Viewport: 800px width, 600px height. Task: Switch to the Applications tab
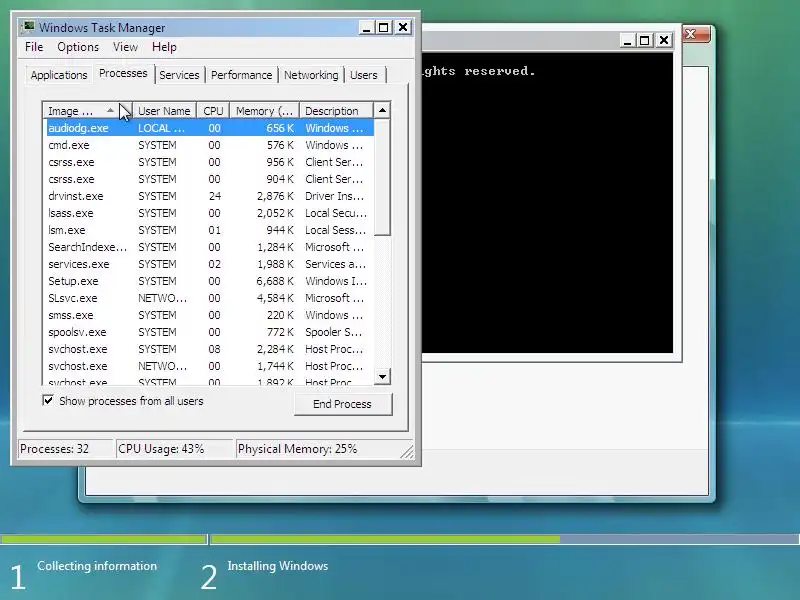click(59, 75)
